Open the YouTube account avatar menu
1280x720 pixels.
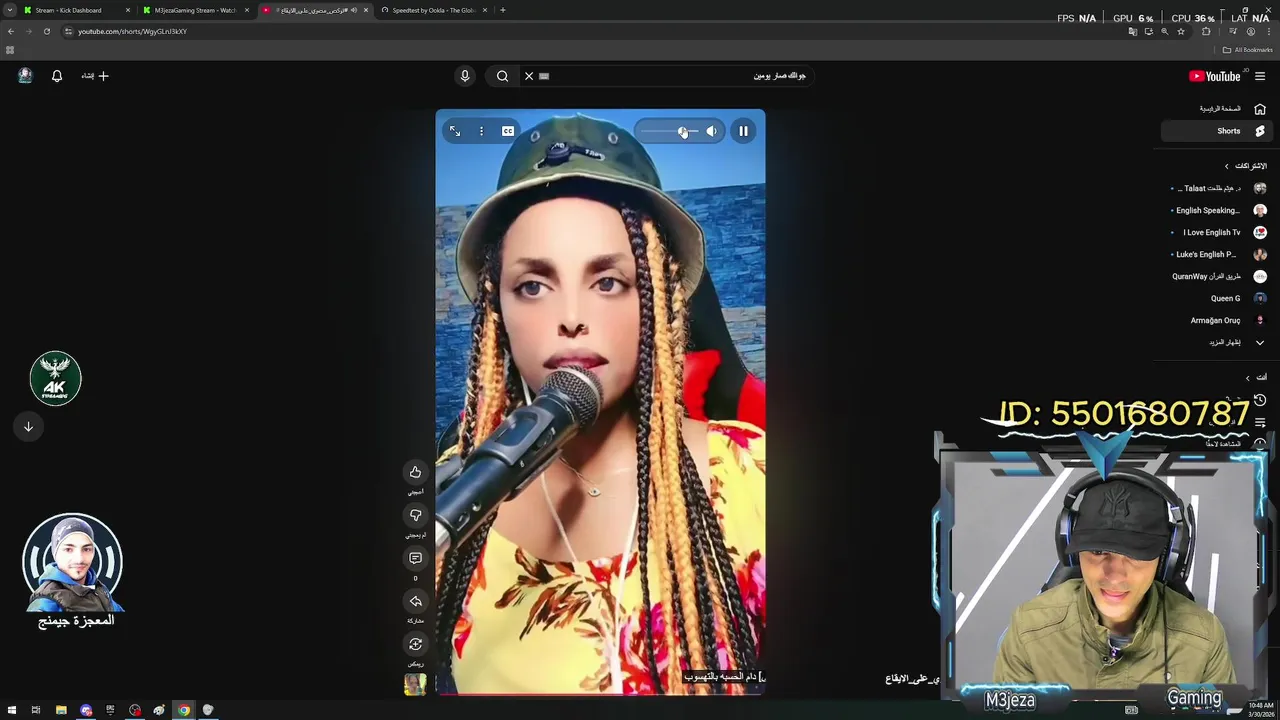[x=25, y=76]
